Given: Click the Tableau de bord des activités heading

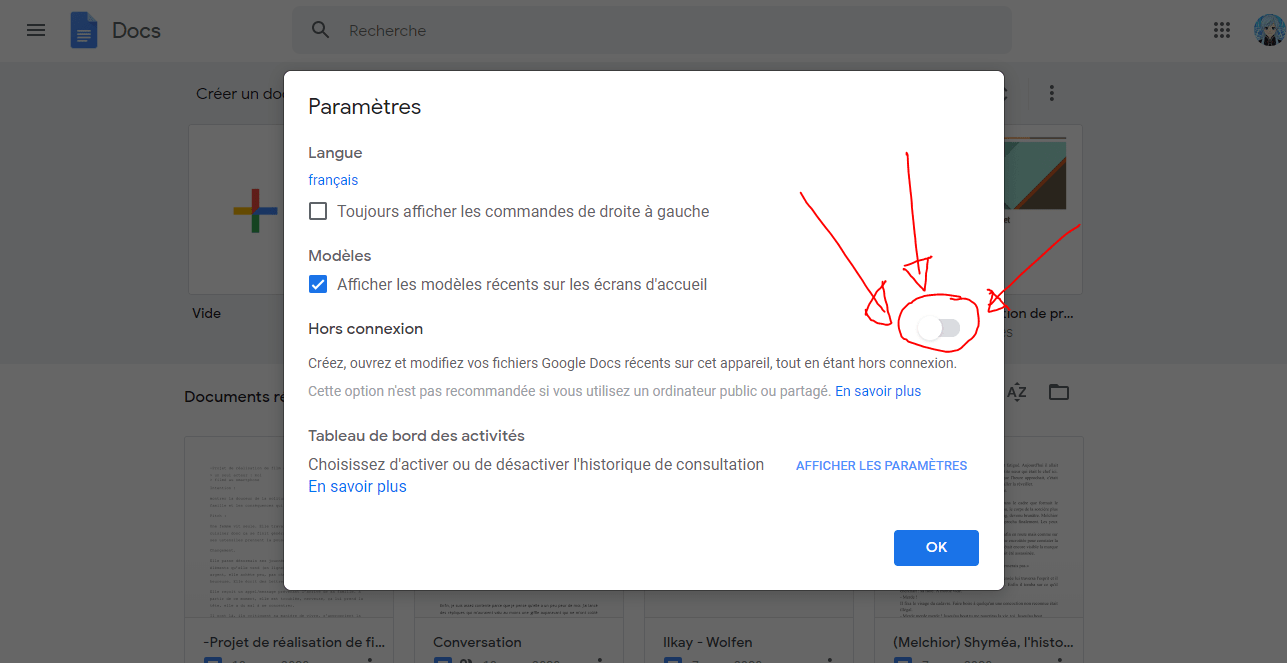Looking at the screenshot, I should tap(416, 435).
